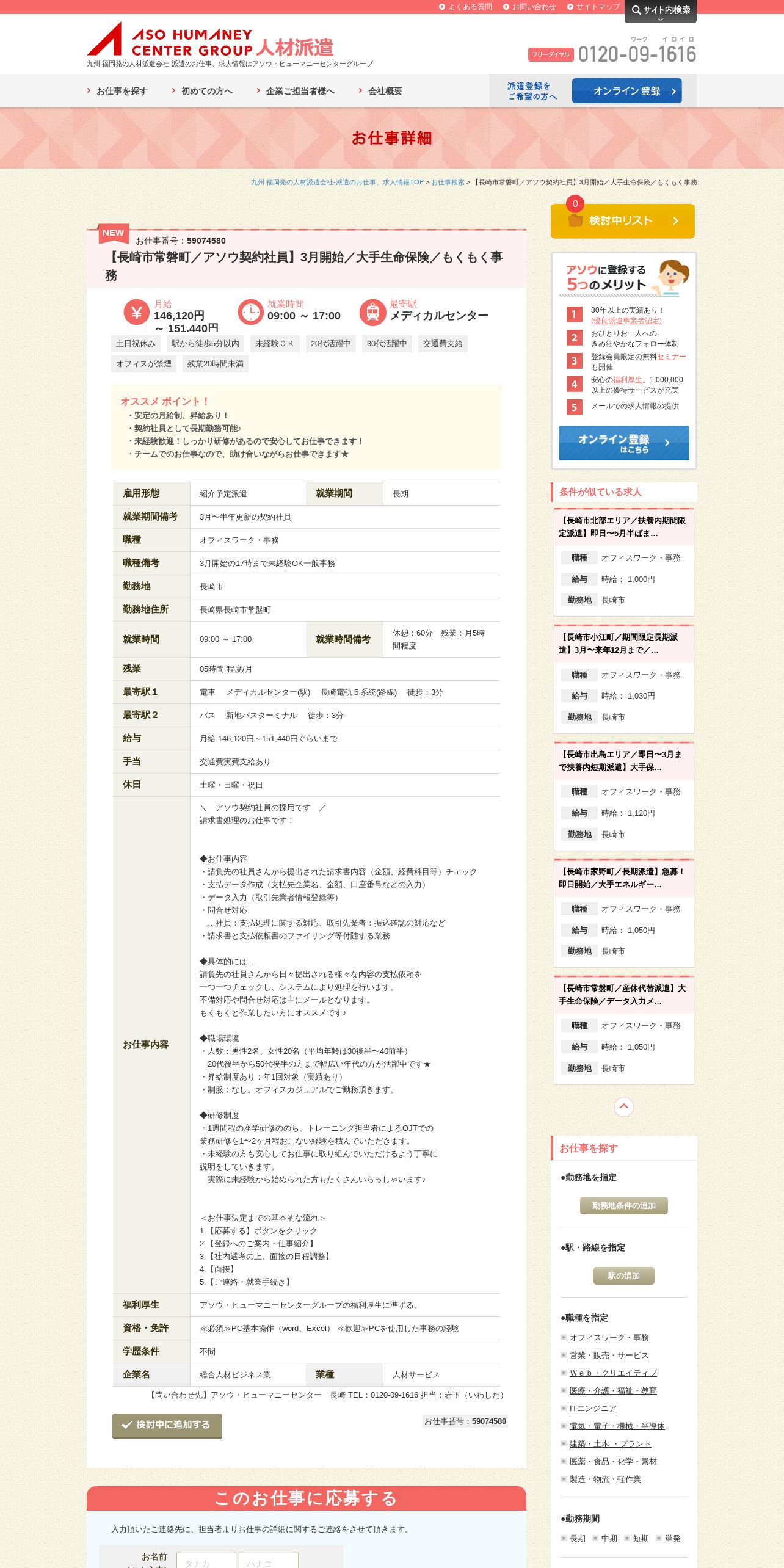Open similar job 長崎市小江町／期間限定長期派遣
The height and width of the screenshot is (1568, 784).
click(x=618, y=644)
